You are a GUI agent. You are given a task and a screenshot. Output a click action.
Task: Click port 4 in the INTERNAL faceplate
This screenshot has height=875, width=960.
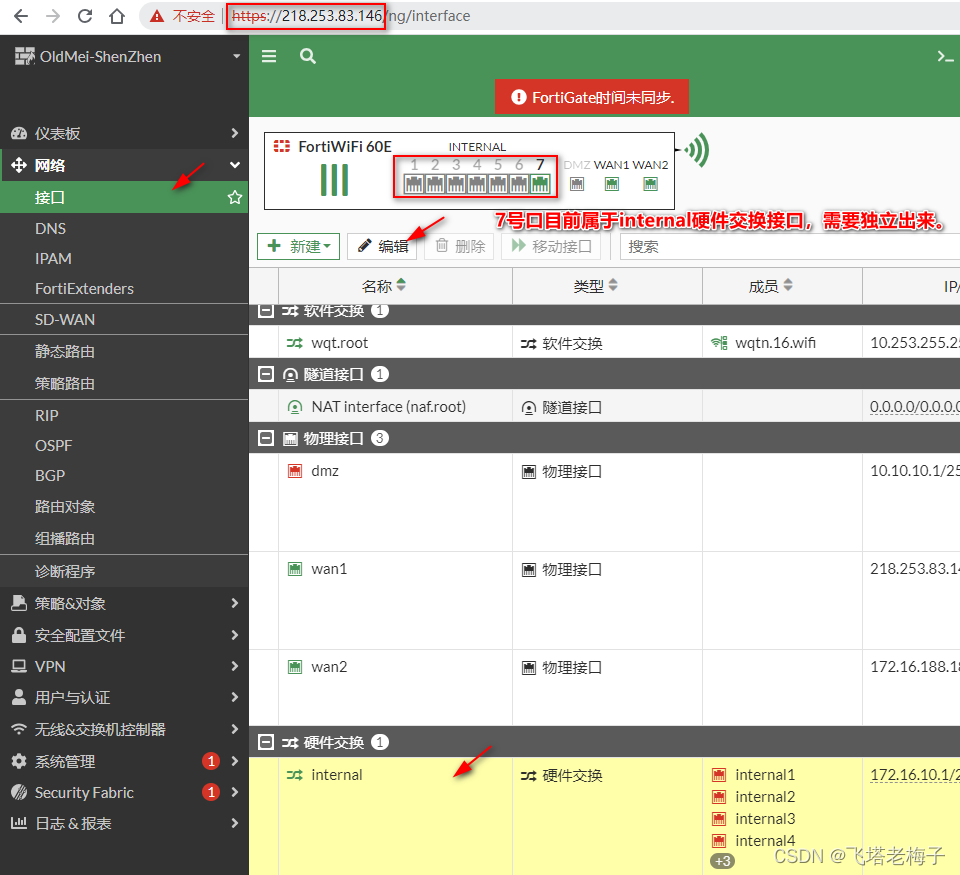tap(477, 184)
